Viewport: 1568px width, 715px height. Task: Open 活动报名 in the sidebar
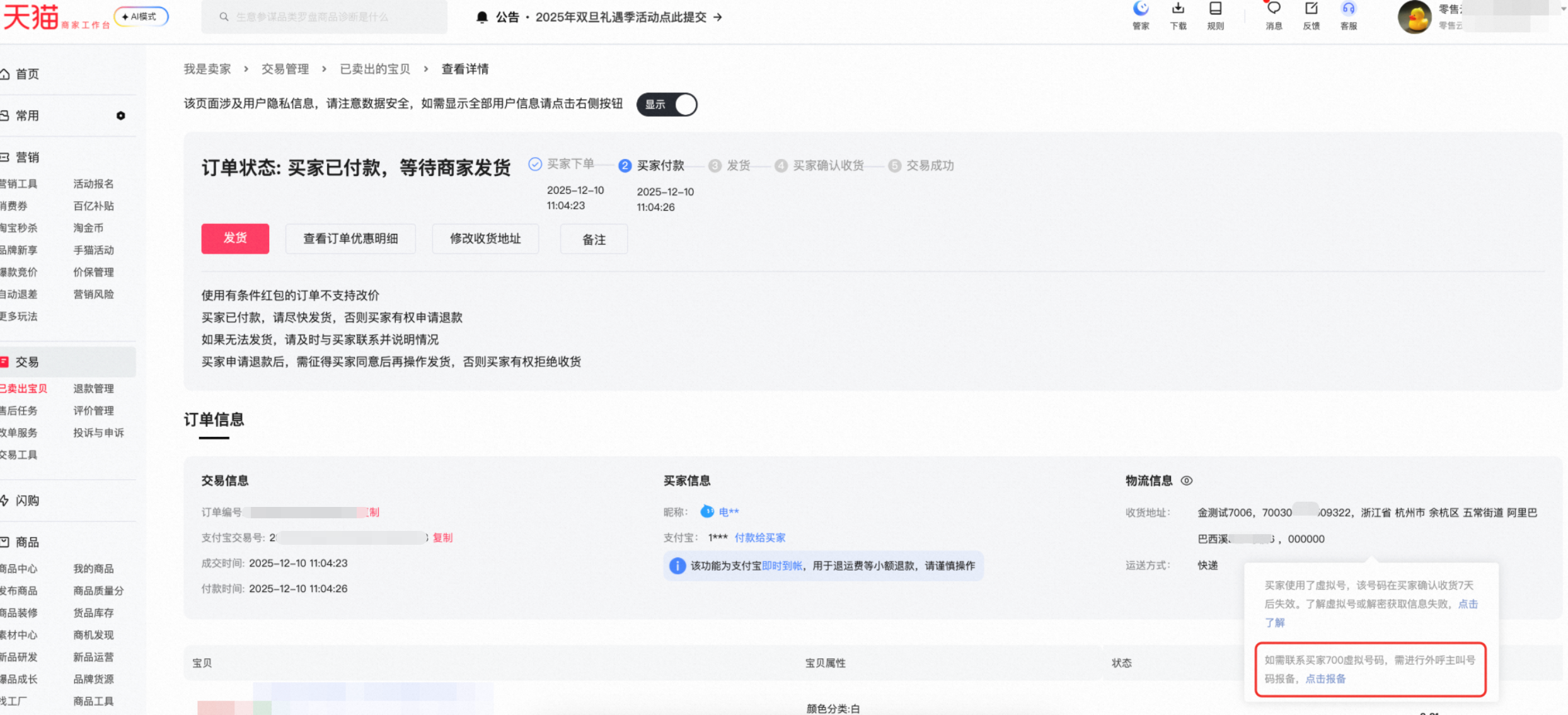[93, 183]
